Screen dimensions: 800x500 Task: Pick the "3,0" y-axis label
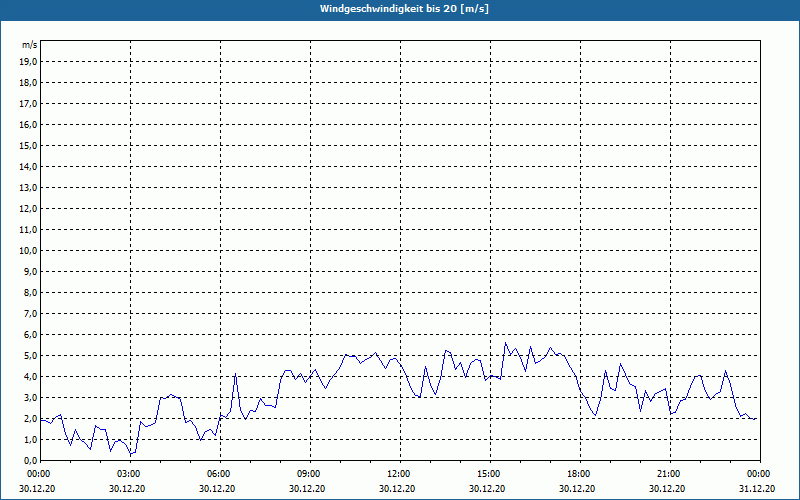coord(30,397)
